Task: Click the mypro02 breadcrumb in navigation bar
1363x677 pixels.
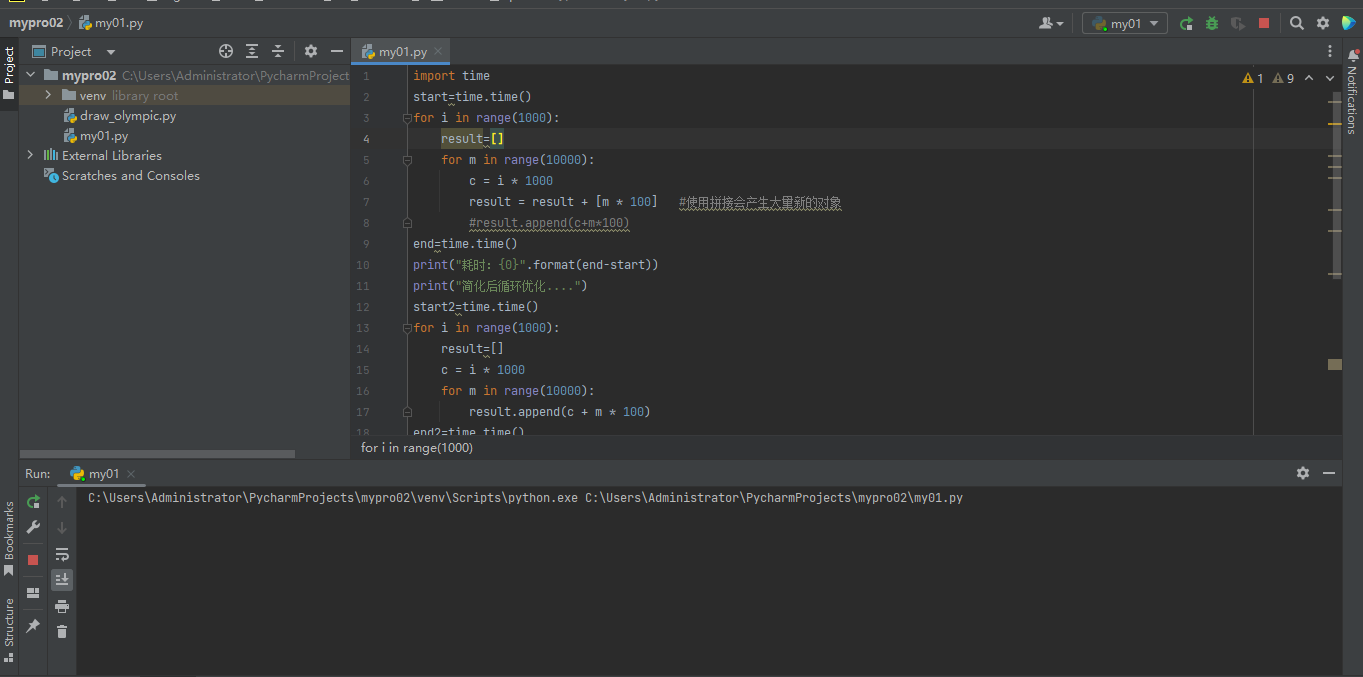Action: point(36,22)
